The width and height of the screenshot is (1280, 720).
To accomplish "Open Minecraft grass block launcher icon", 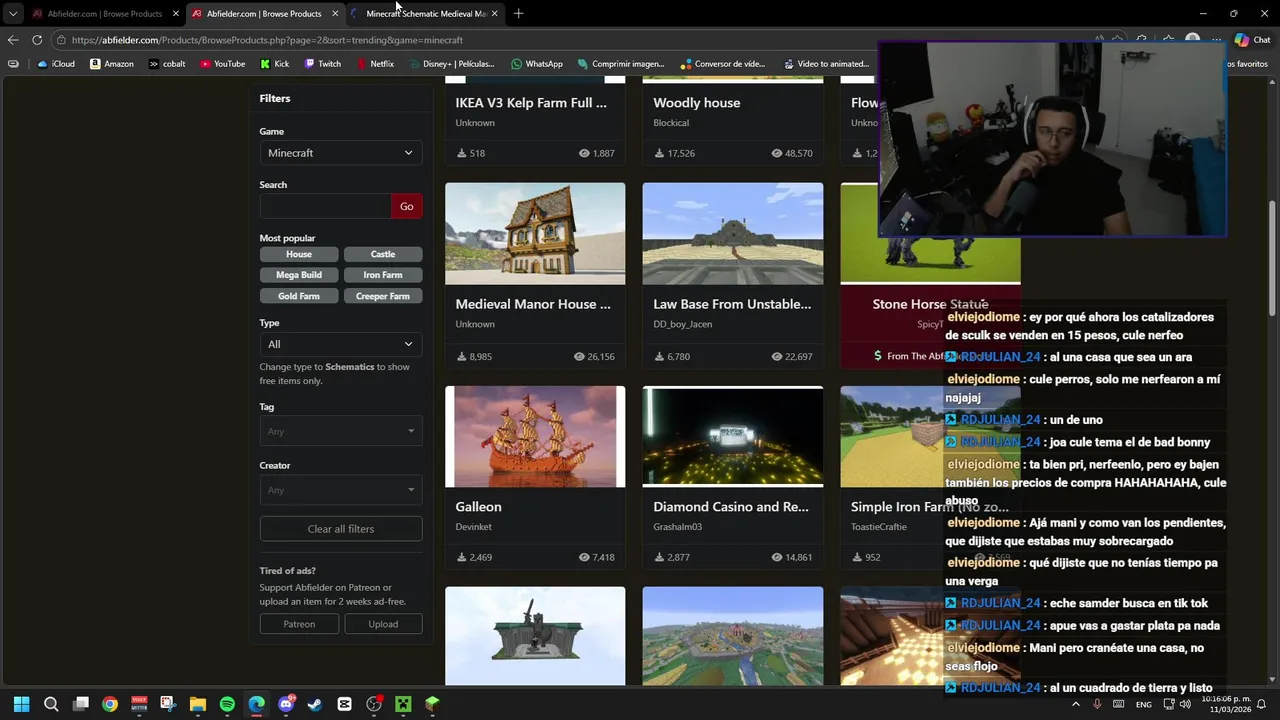I will tap(432, 704).
